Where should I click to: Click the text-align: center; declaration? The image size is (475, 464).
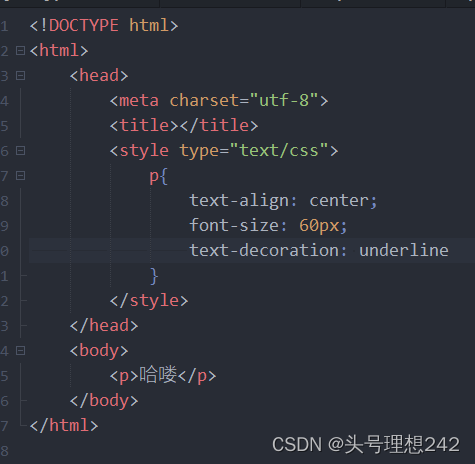click(283, 201)
